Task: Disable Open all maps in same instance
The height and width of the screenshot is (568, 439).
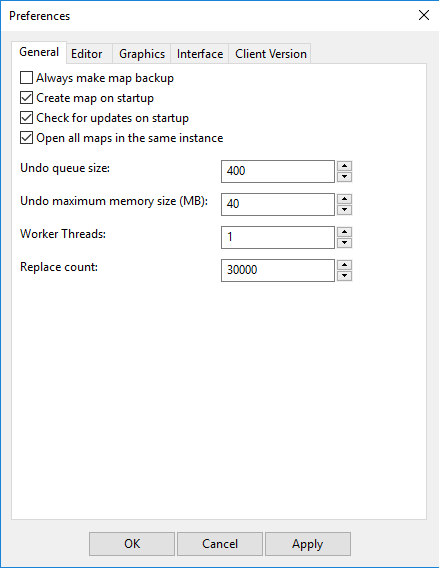Action: (26, 138)
